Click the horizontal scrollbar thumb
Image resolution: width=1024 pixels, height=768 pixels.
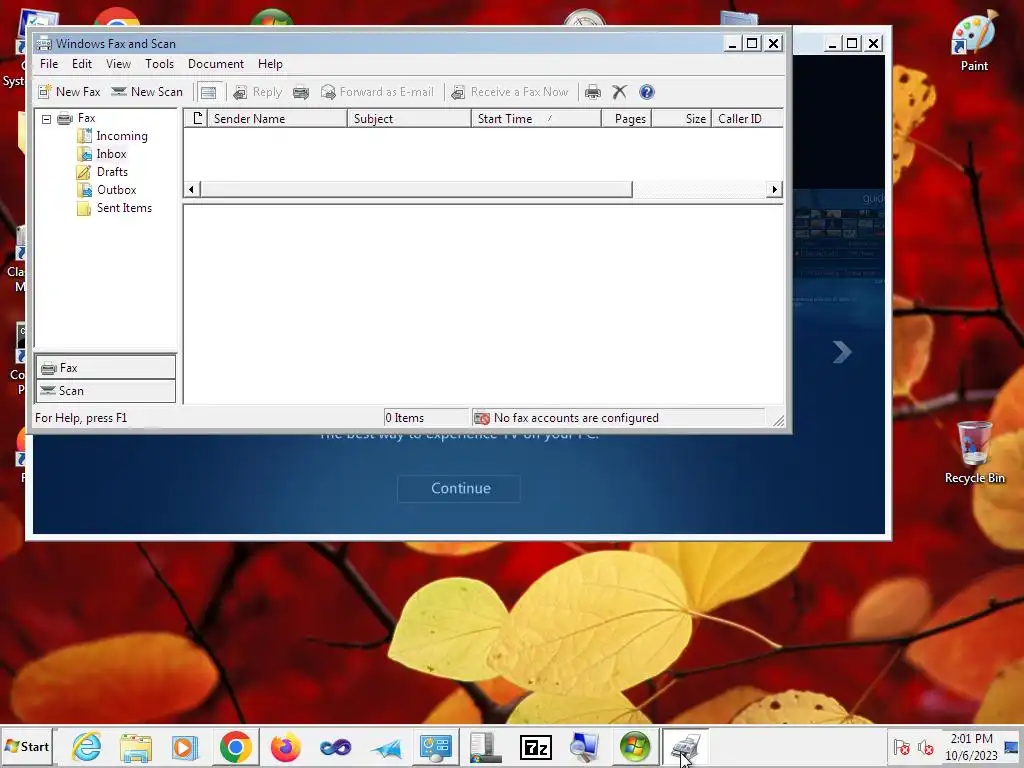416,189
